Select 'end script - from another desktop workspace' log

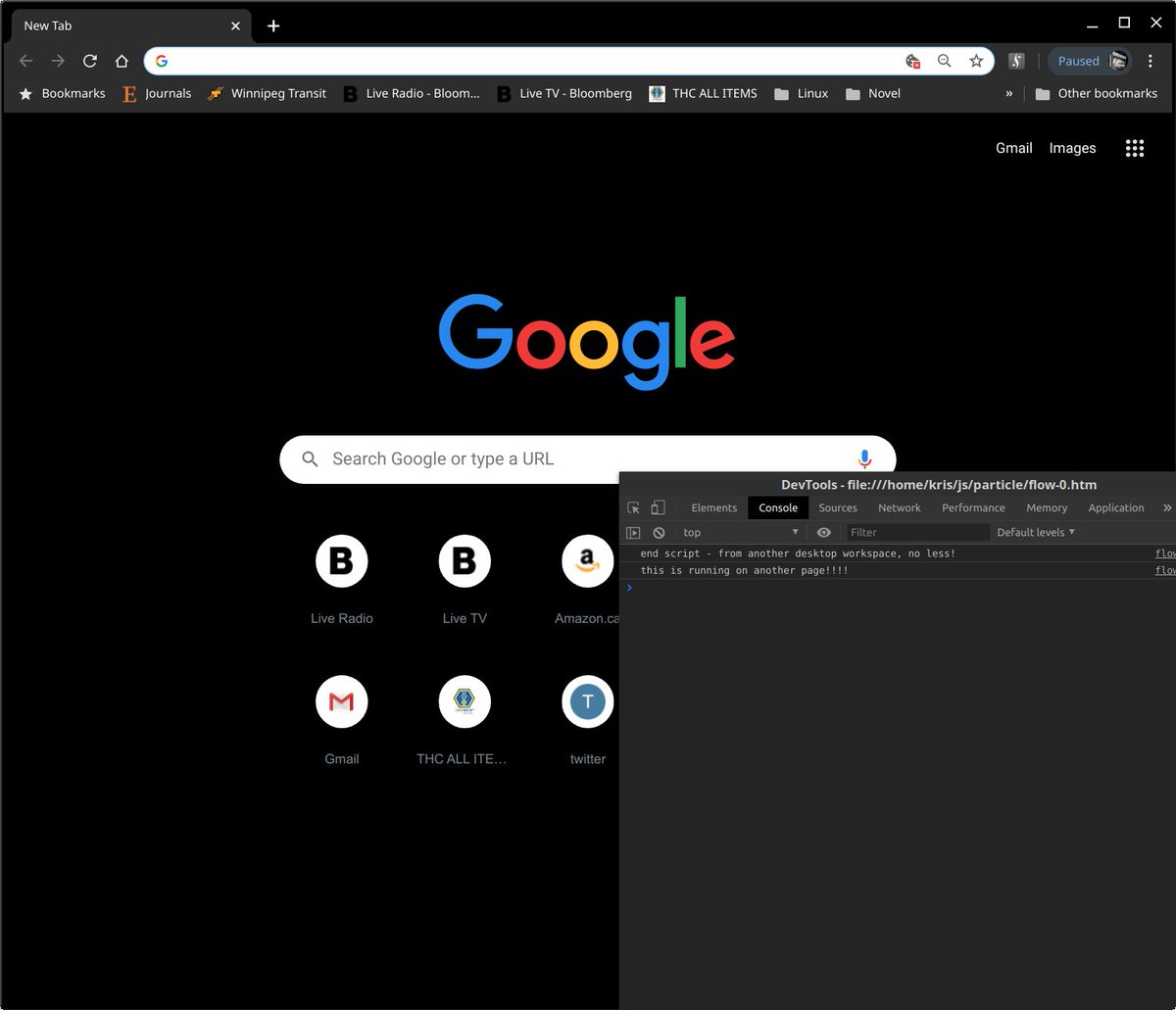coord(798,553)
